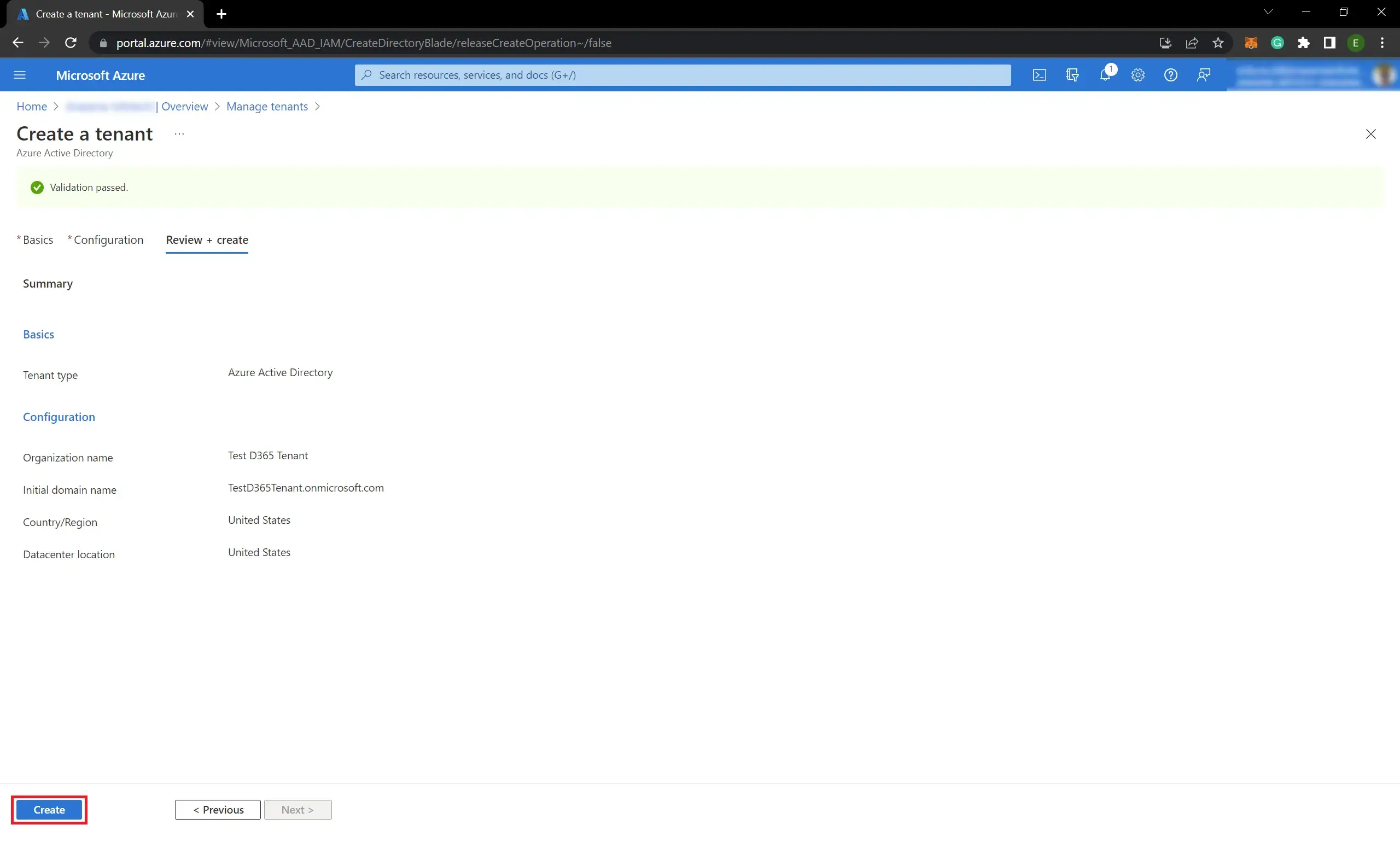Image resolution: width=1400 pixels, height=842 pixels.
Task: Close the Create a tenant browser tab
Action: tap(190, 14)
